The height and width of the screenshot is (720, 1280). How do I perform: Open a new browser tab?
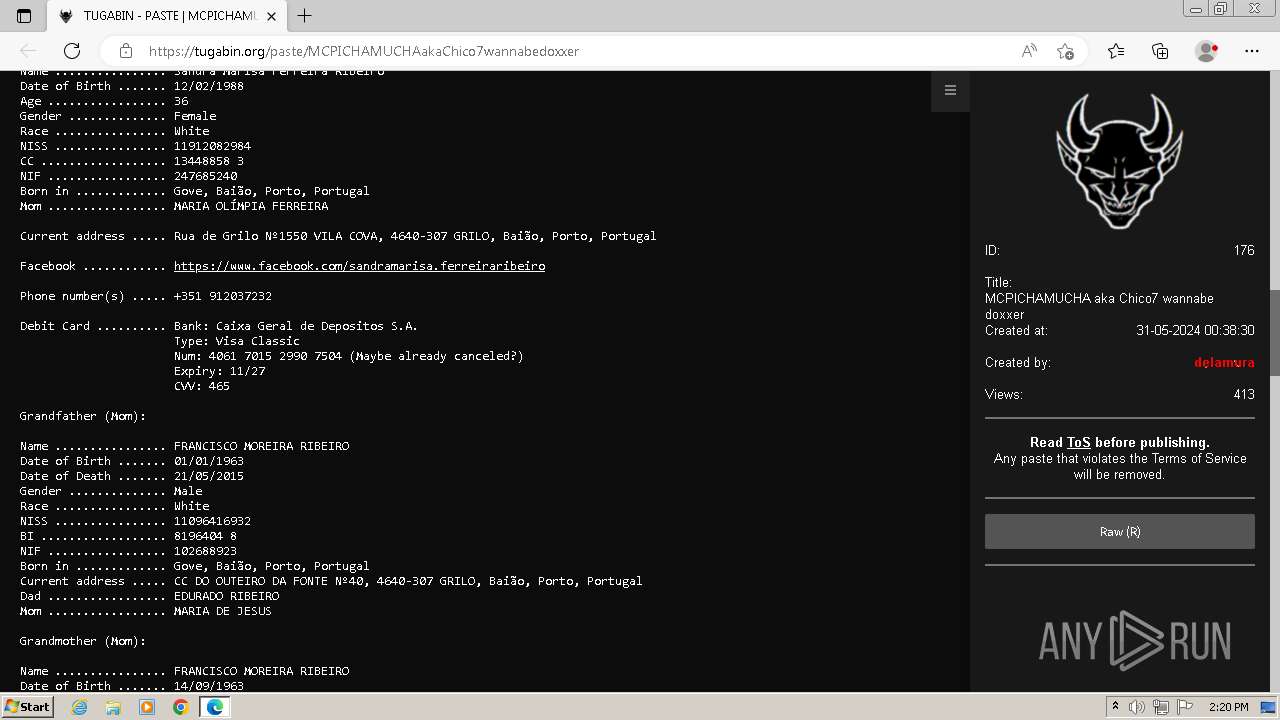(305, 16)
